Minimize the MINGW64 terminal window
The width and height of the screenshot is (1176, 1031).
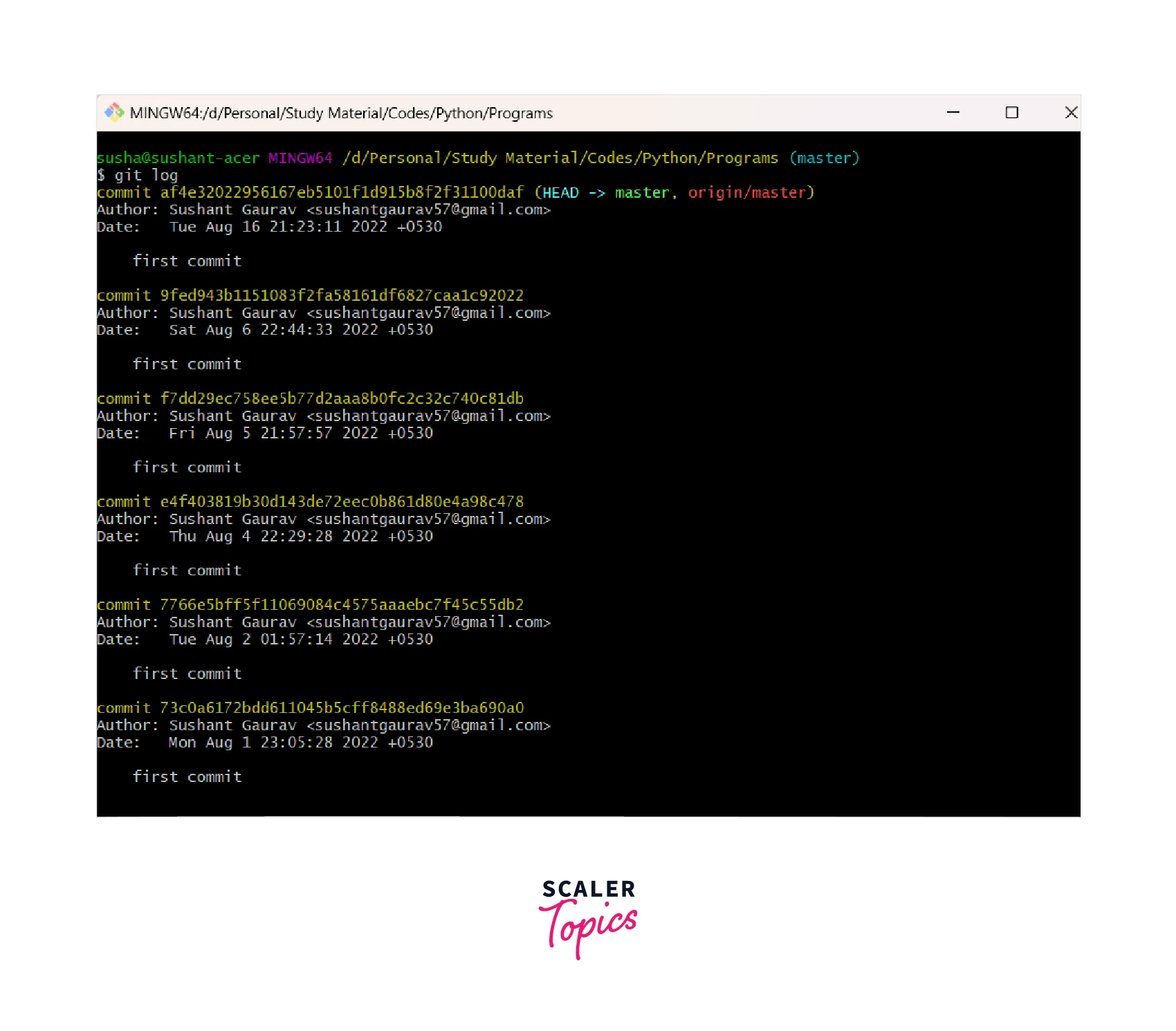(x=953, y=112)
